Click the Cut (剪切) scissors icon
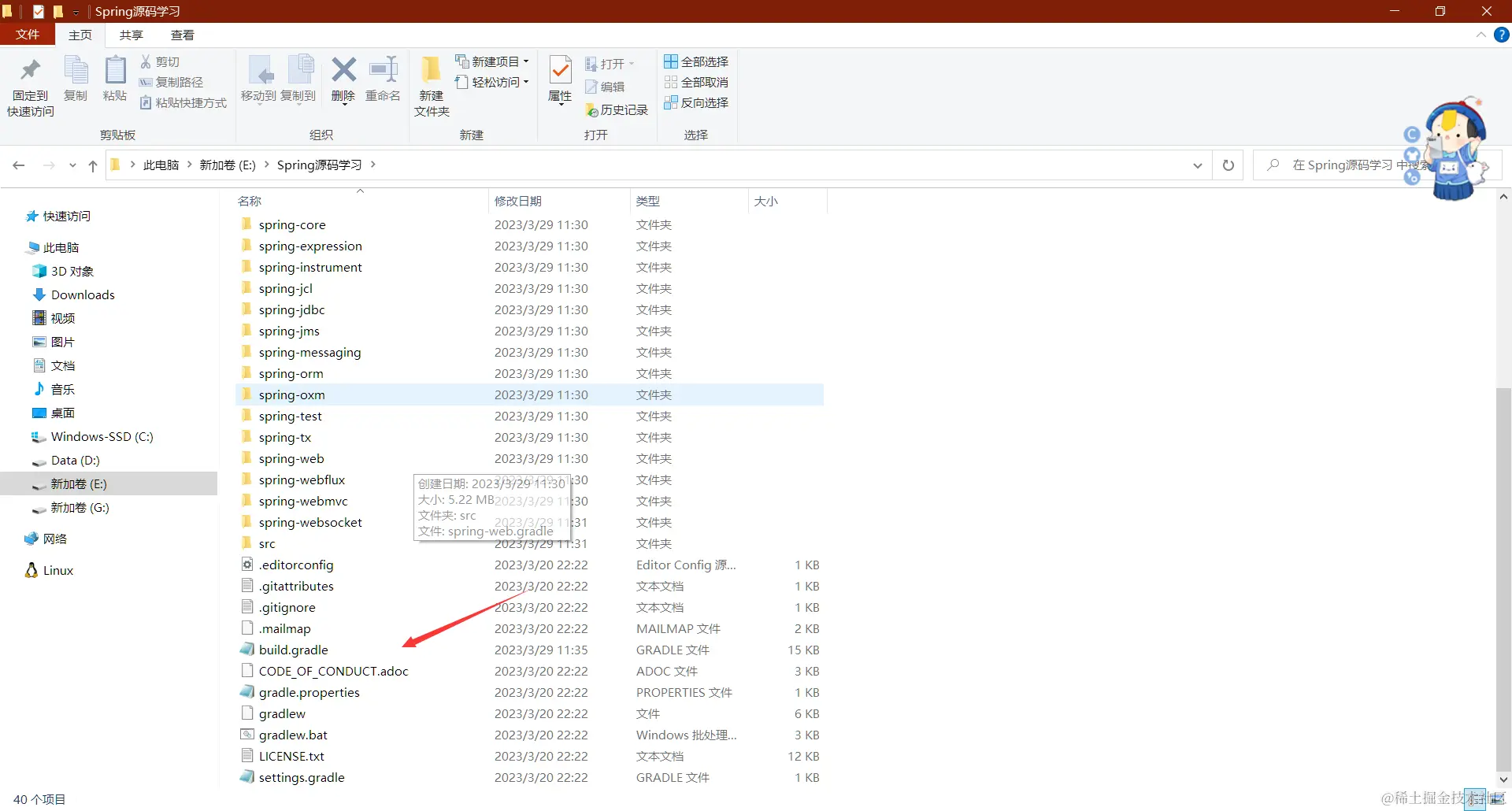Image resolution: width=1512 pixels, height=811 pixels. [146, 61]
